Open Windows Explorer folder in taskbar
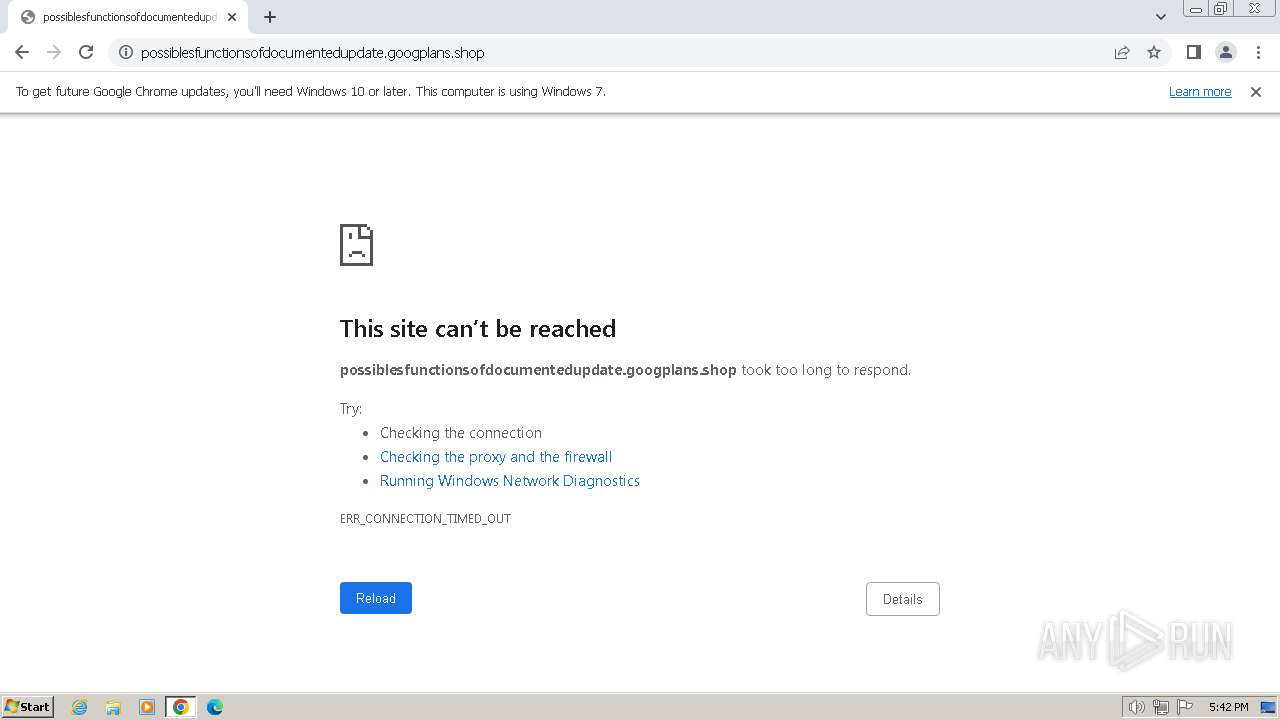1280x720 pixels. (x=113, y=707)
